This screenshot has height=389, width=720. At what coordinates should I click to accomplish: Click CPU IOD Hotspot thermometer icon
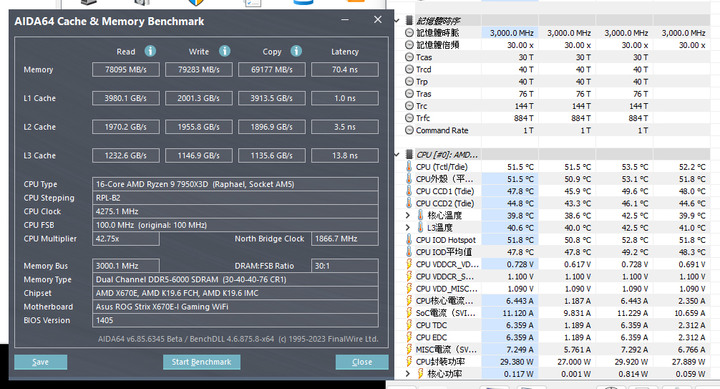coord(409,240)
